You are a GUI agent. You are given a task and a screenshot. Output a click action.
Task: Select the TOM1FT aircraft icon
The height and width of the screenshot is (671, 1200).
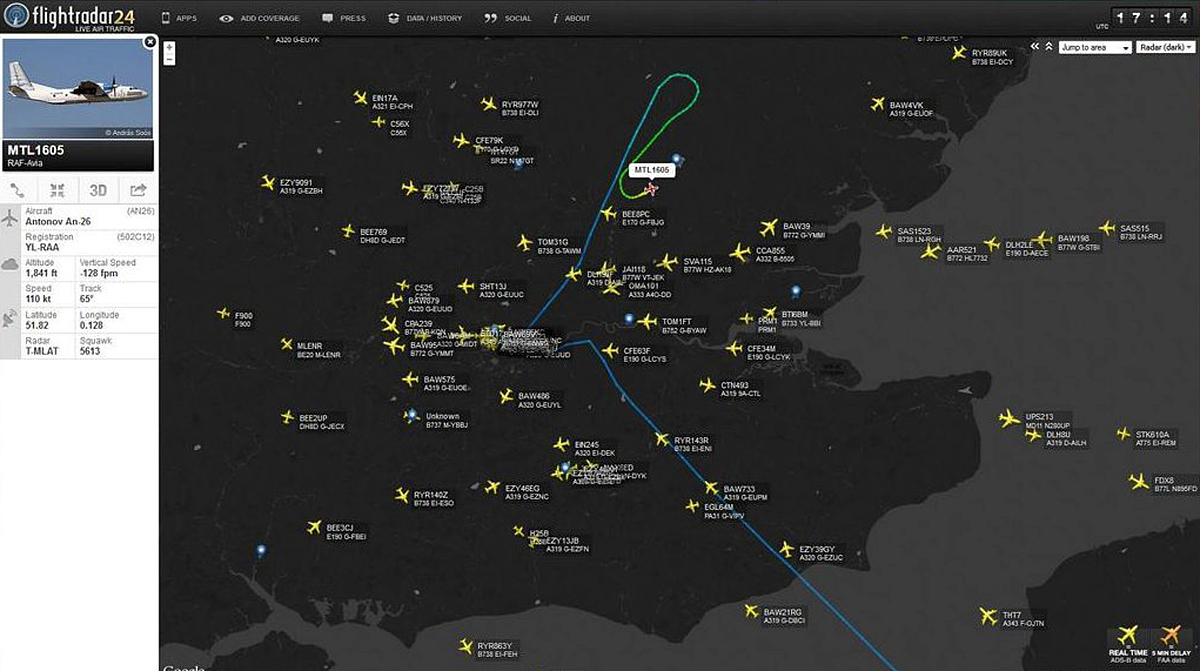pos(648,322)
